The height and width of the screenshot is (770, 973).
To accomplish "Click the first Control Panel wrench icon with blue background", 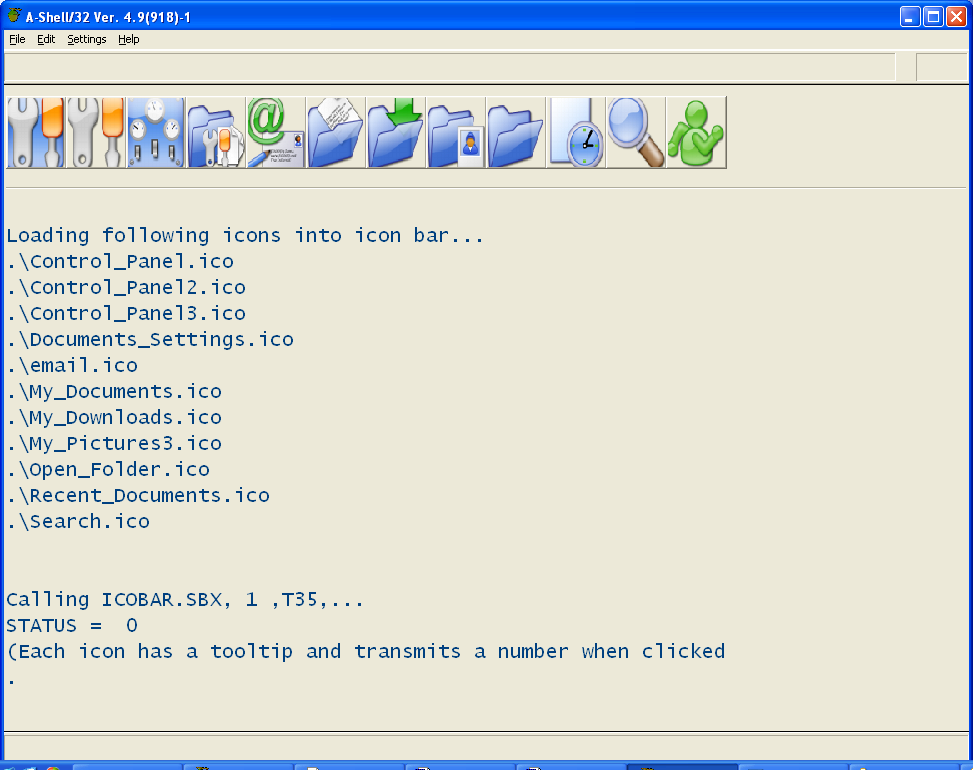I will [x=35, y=132].
